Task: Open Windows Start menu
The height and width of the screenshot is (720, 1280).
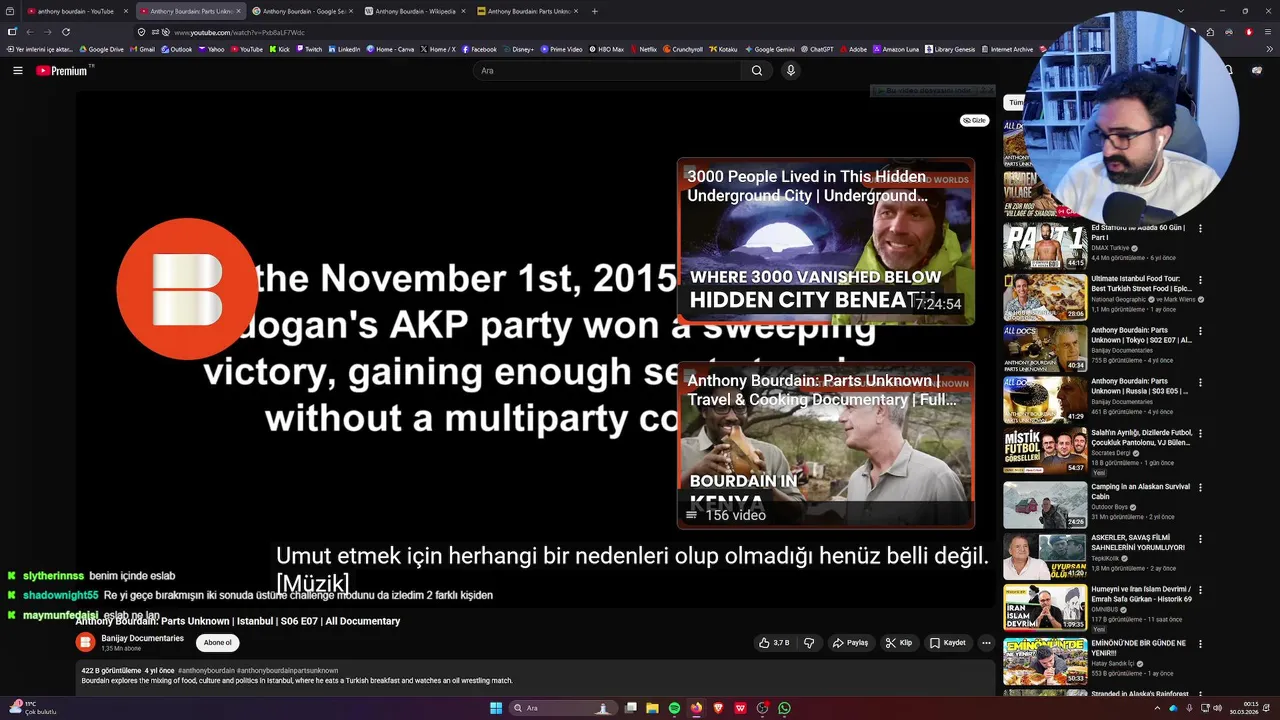Action: click(495, 708)
